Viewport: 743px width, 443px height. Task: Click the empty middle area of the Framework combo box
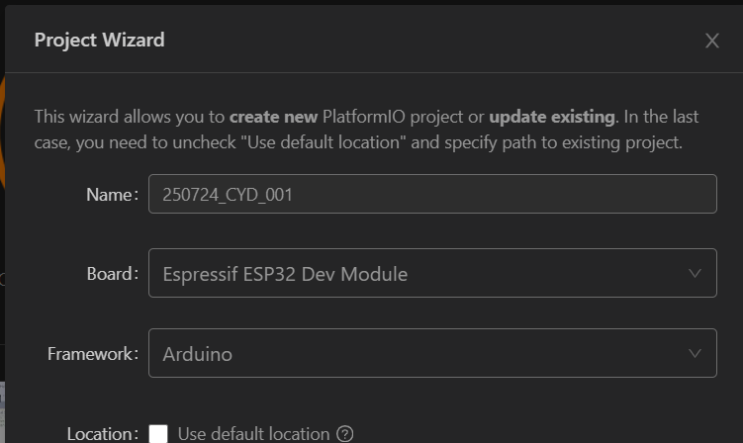pos(450,353)
